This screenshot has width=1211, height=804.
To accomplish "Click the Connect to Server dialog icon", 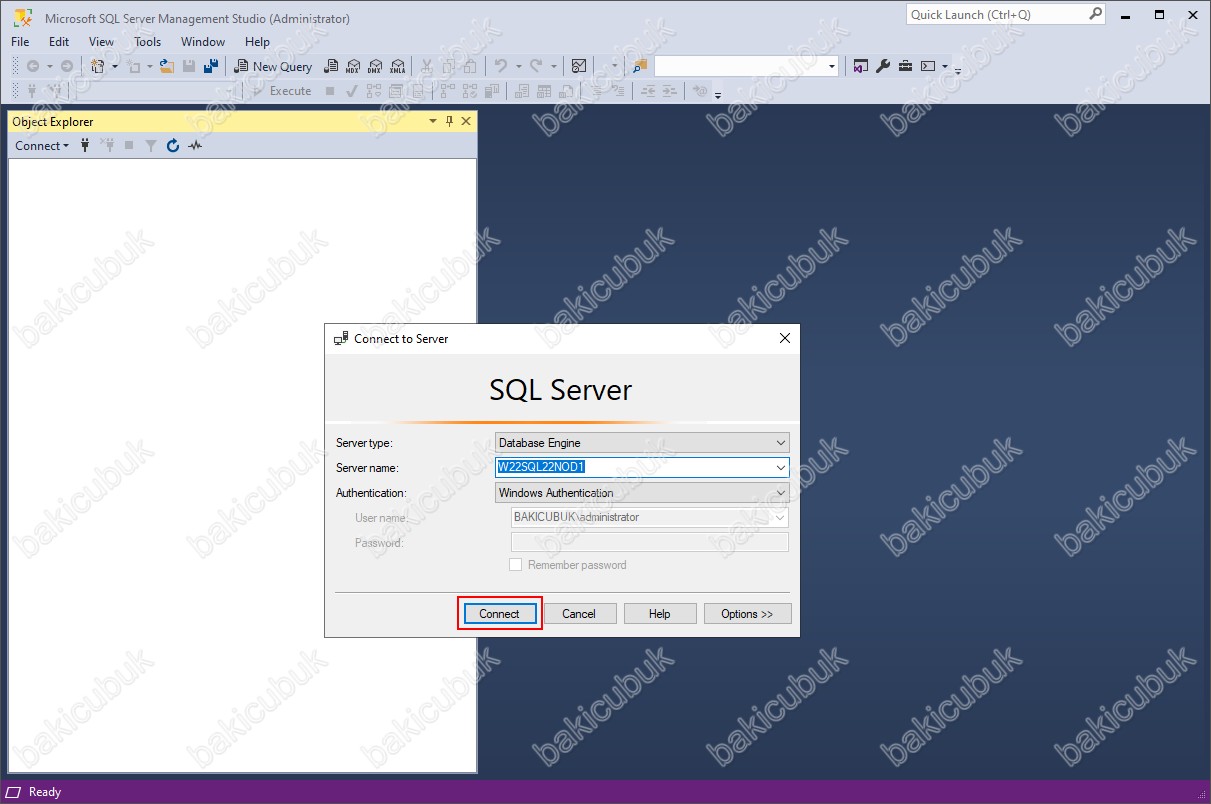I will (x=341, y=338).
